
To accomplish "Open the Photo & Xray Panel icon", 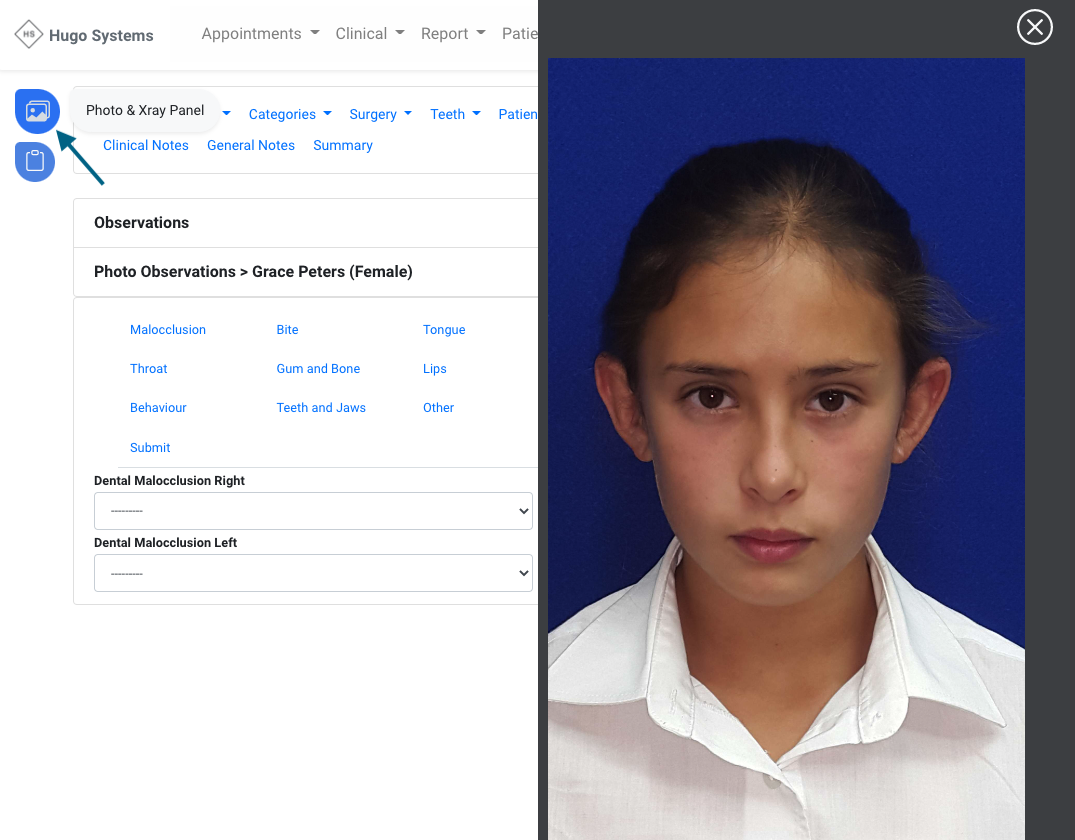I will click(37, 111).
